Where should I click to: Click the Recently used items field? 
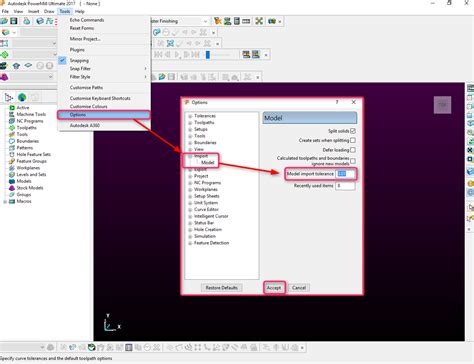pyautogui.click(x=345, y=186)
